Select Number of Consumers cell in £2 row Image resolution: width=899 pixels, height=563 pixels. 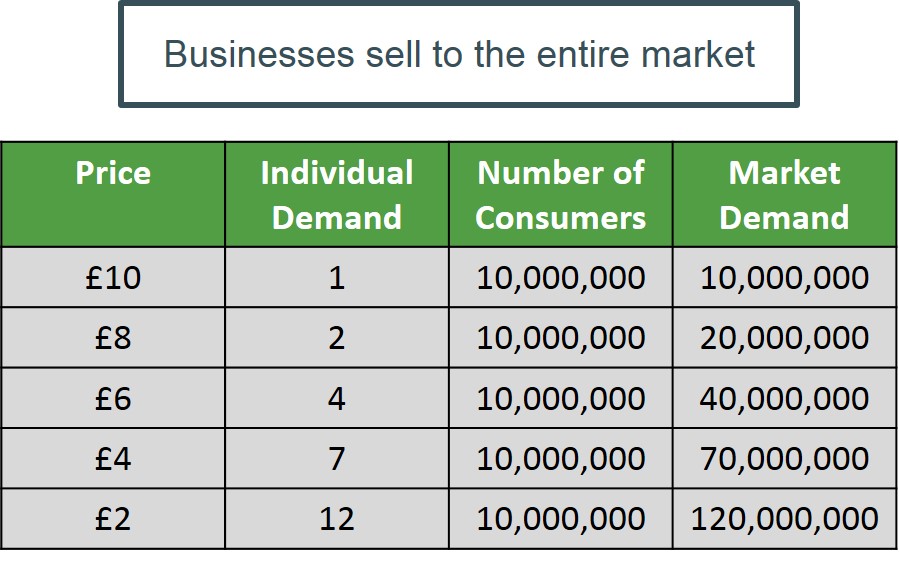click(560, 519)
